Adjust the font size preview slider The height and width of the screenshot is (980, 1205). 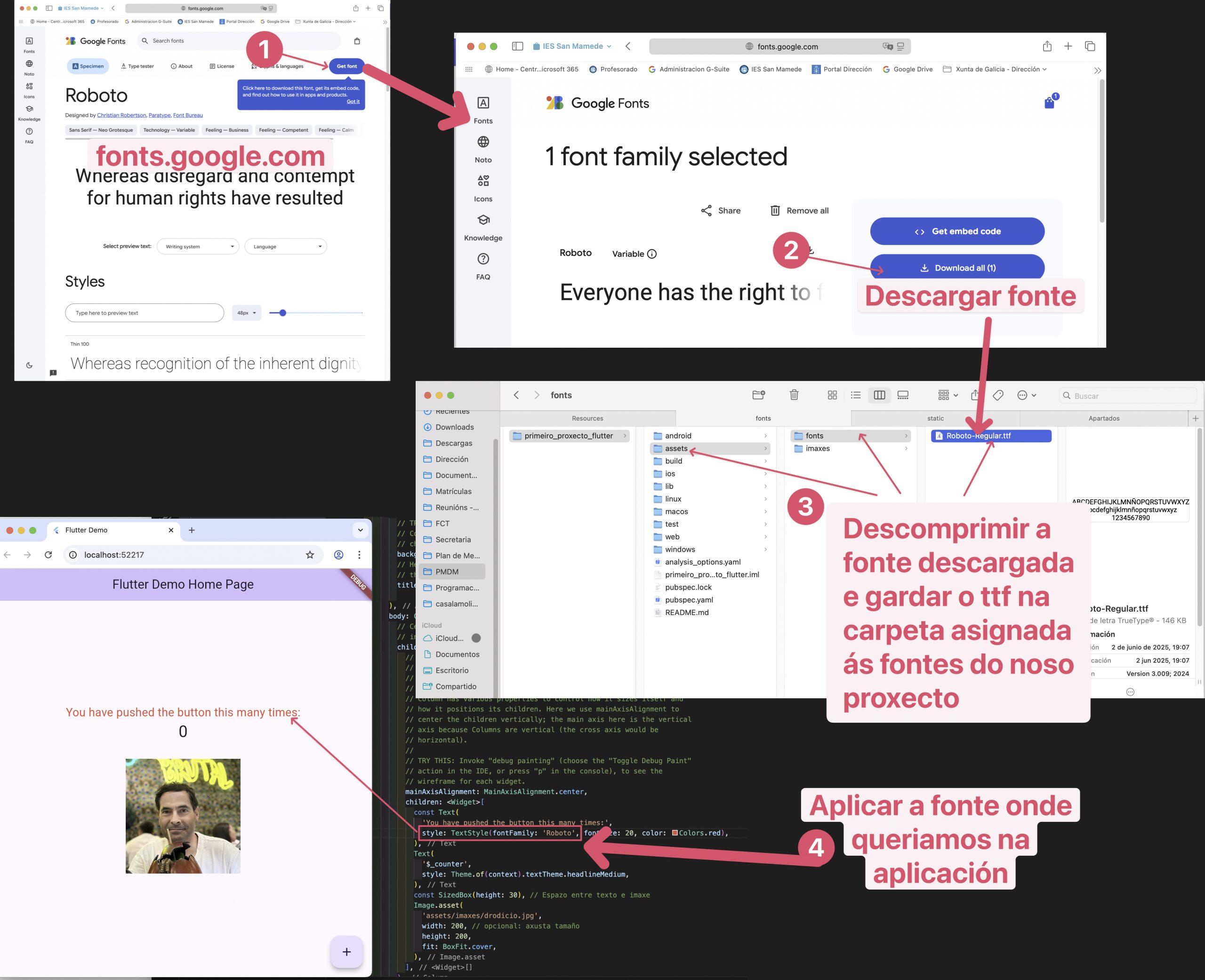283,313
